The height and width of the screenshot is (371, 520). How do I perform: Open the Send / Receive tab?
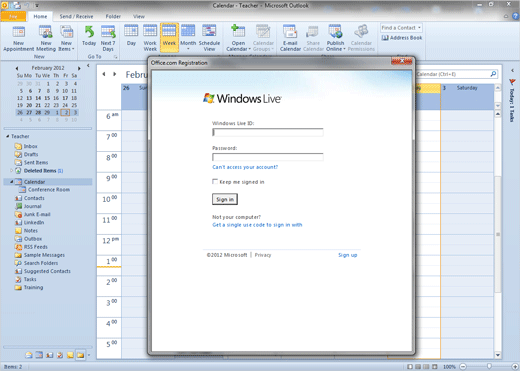click(76, 16)
